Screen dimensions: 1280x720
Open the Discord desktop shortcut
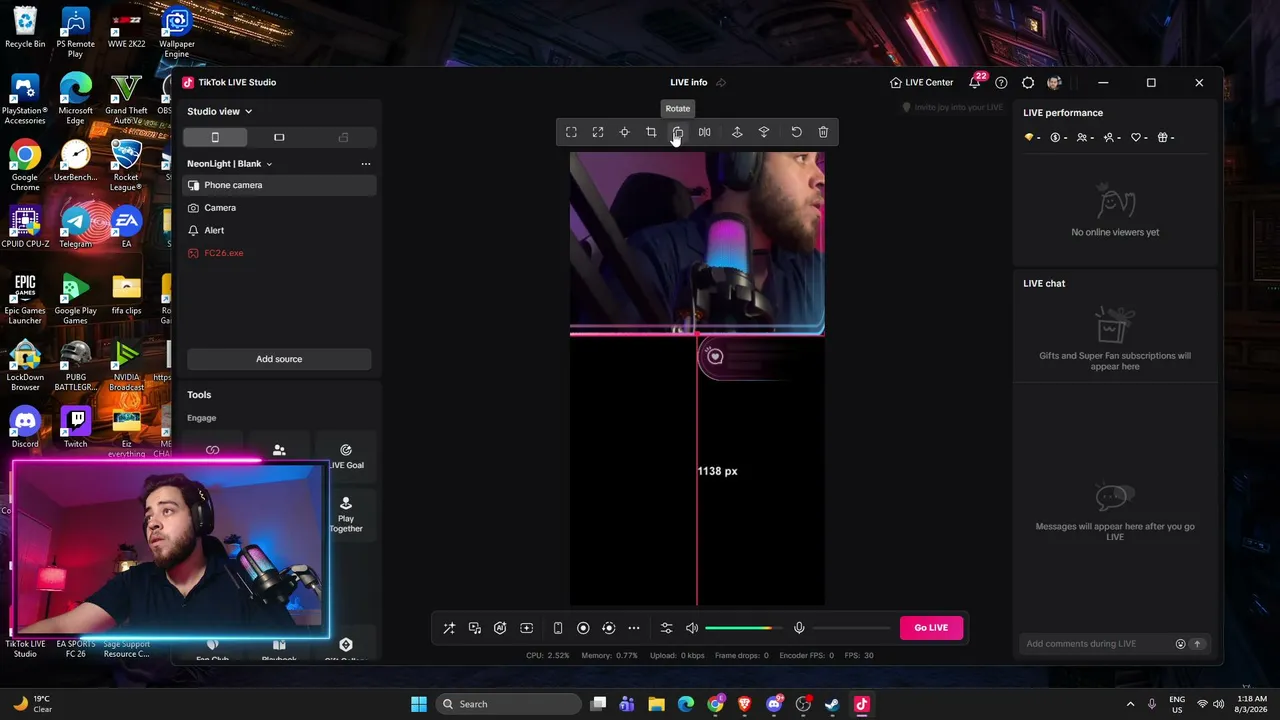click(25, 427)
